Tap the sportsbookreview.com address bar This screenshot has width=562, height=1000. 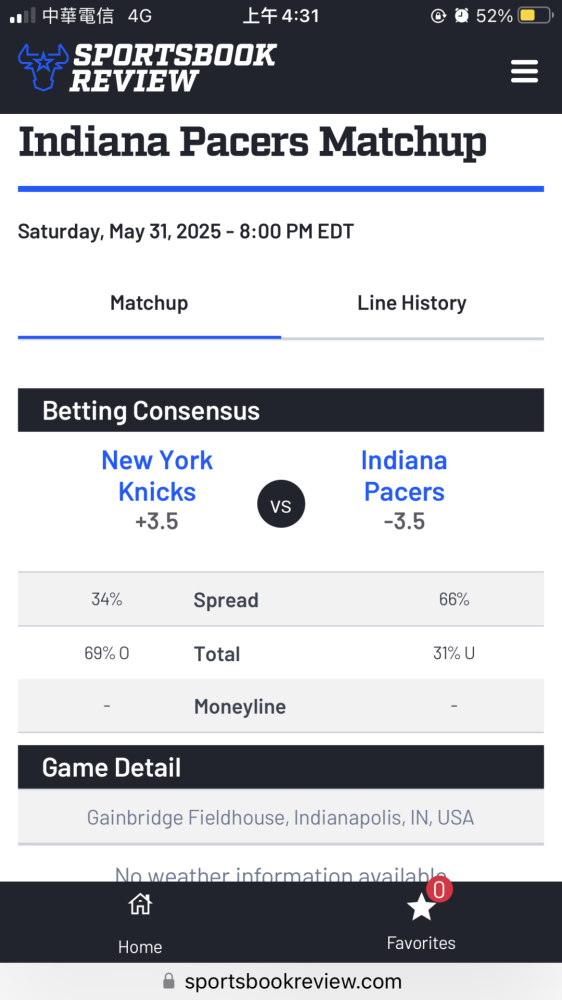tap(281, 981)
